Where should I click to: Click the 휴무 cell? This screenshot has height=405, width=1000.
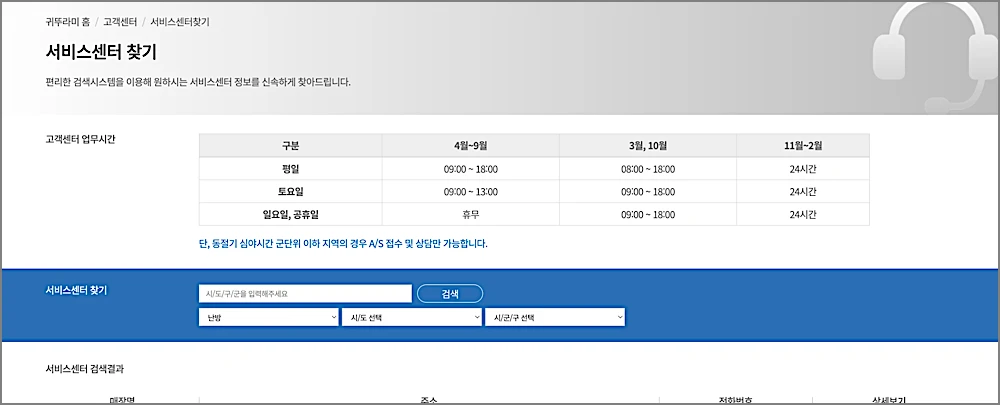[x=471, y=214]
